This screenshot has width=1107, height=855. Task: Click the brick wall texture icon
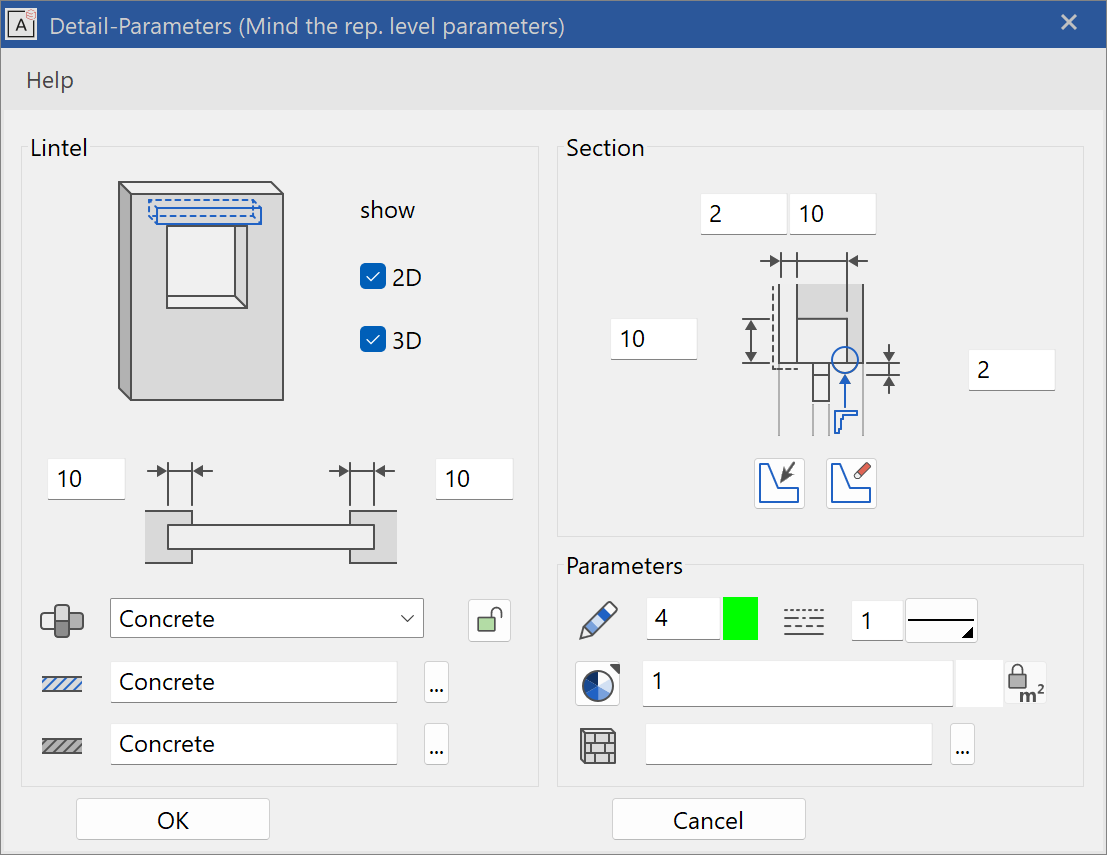point(598,746)
